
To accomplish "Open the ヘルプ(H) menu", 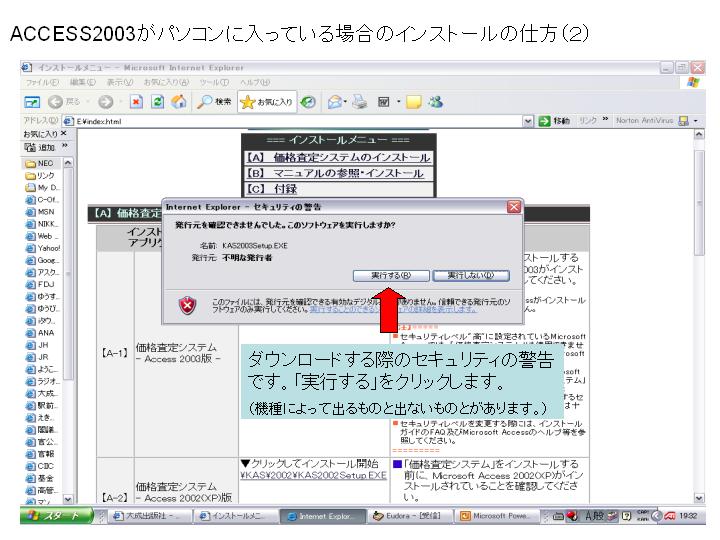I will click(255, 82).
